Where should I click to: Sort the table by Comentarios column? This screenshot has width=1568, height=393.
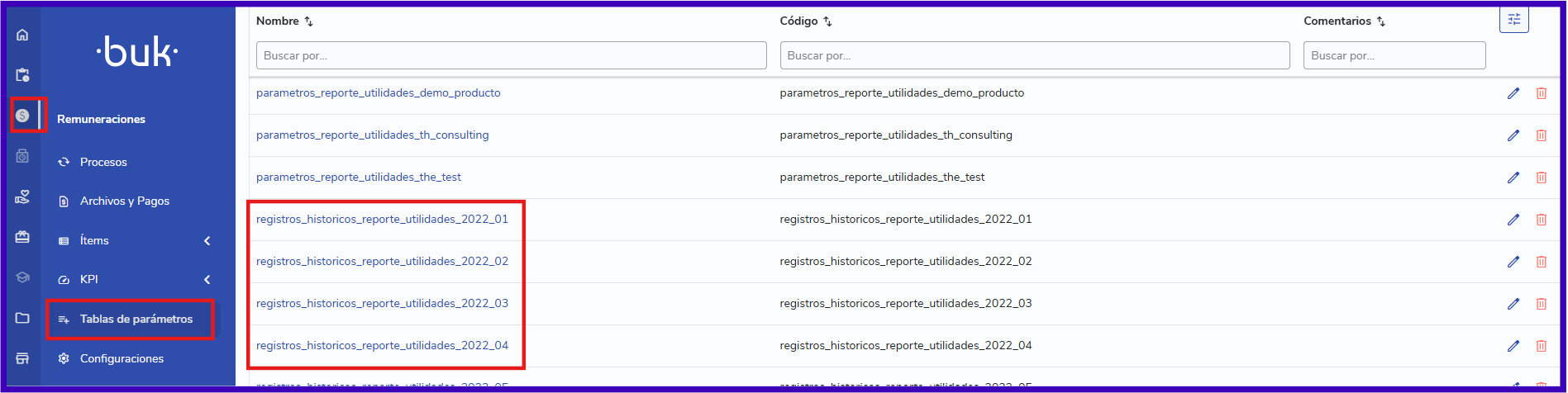click(x=1380, y=21)
